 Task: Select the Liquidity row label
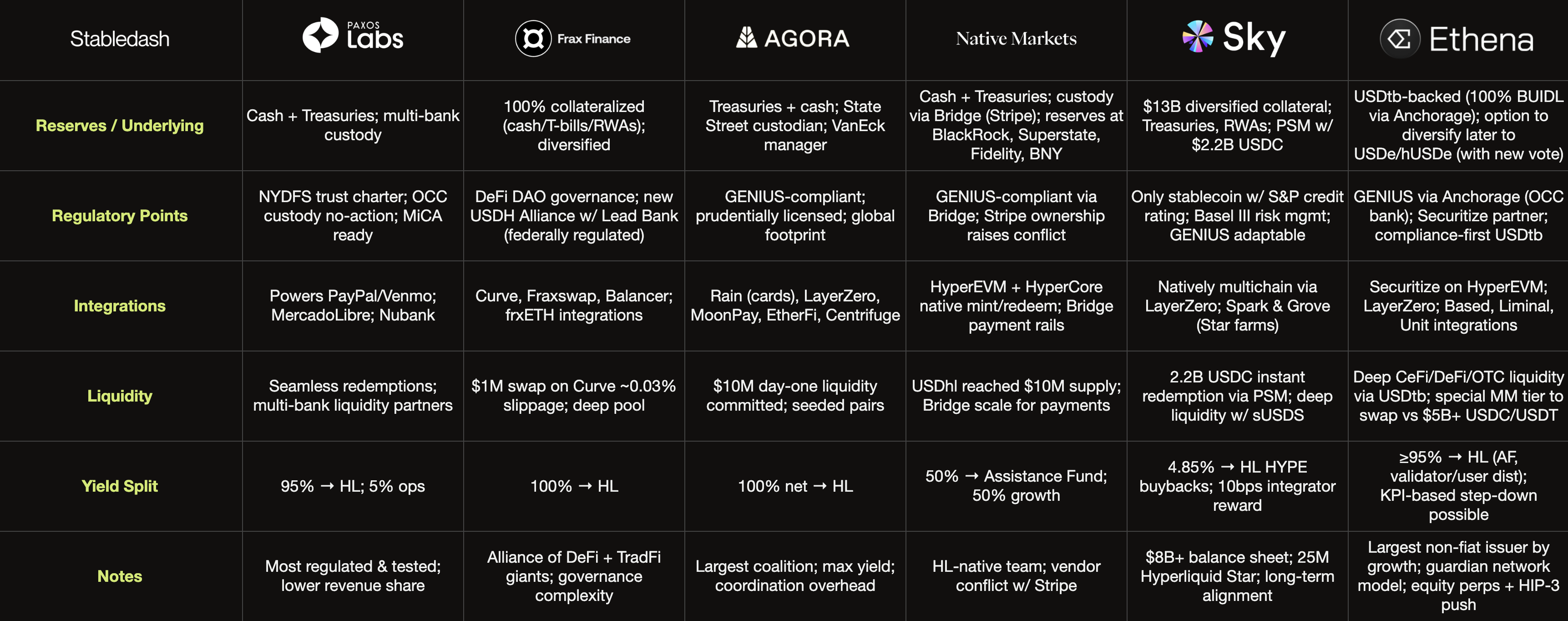pos(120,396)
